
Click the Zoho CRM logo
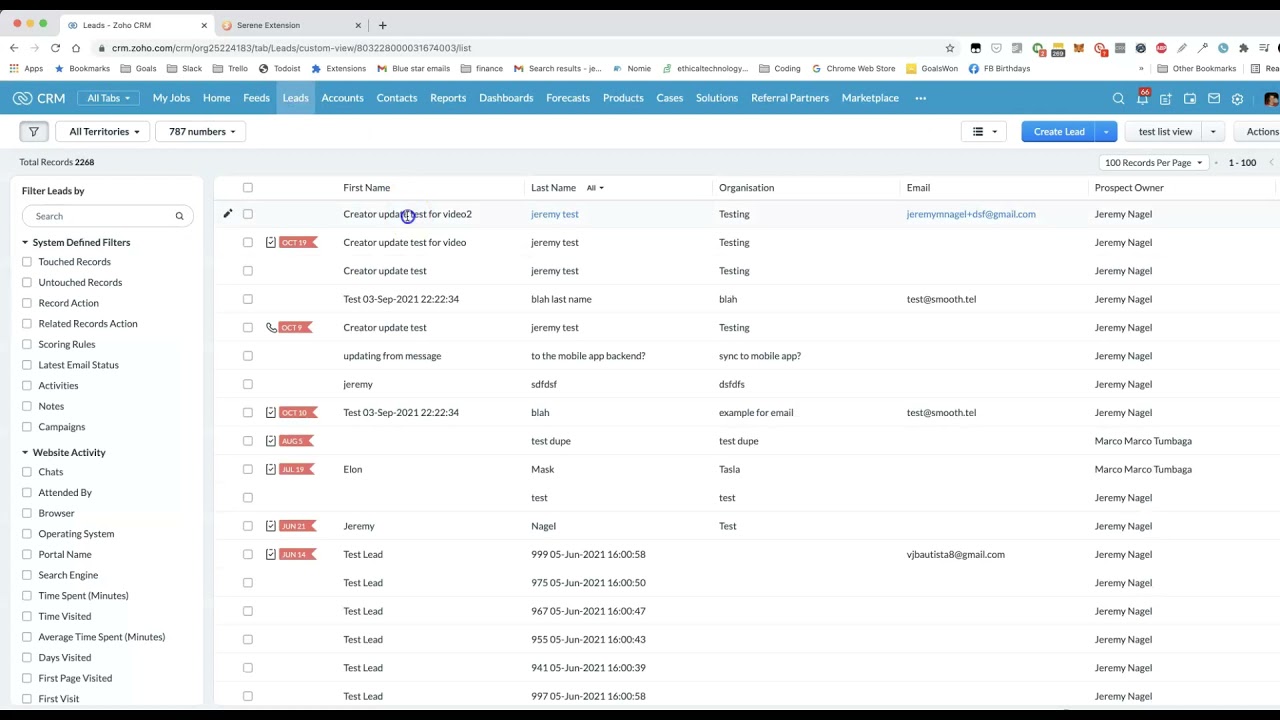click(39, 98)
